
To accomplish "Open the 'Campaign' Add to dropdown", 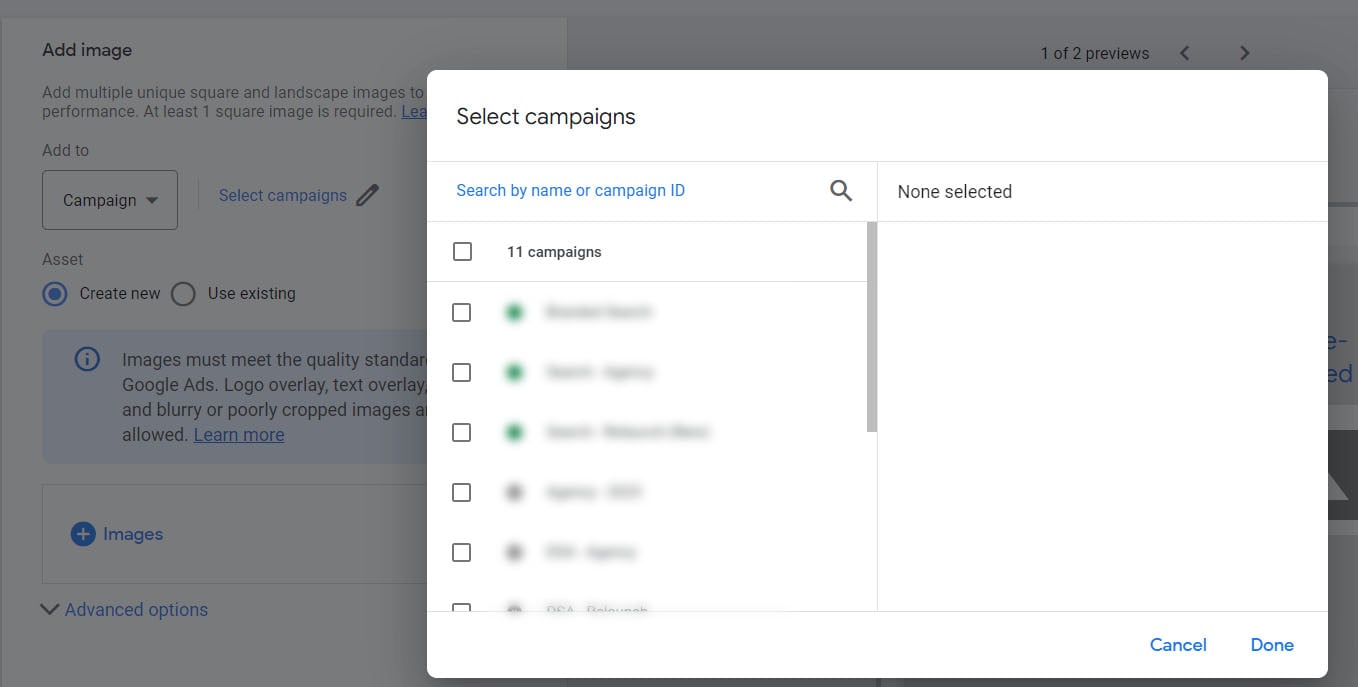I will pos(110,200).
